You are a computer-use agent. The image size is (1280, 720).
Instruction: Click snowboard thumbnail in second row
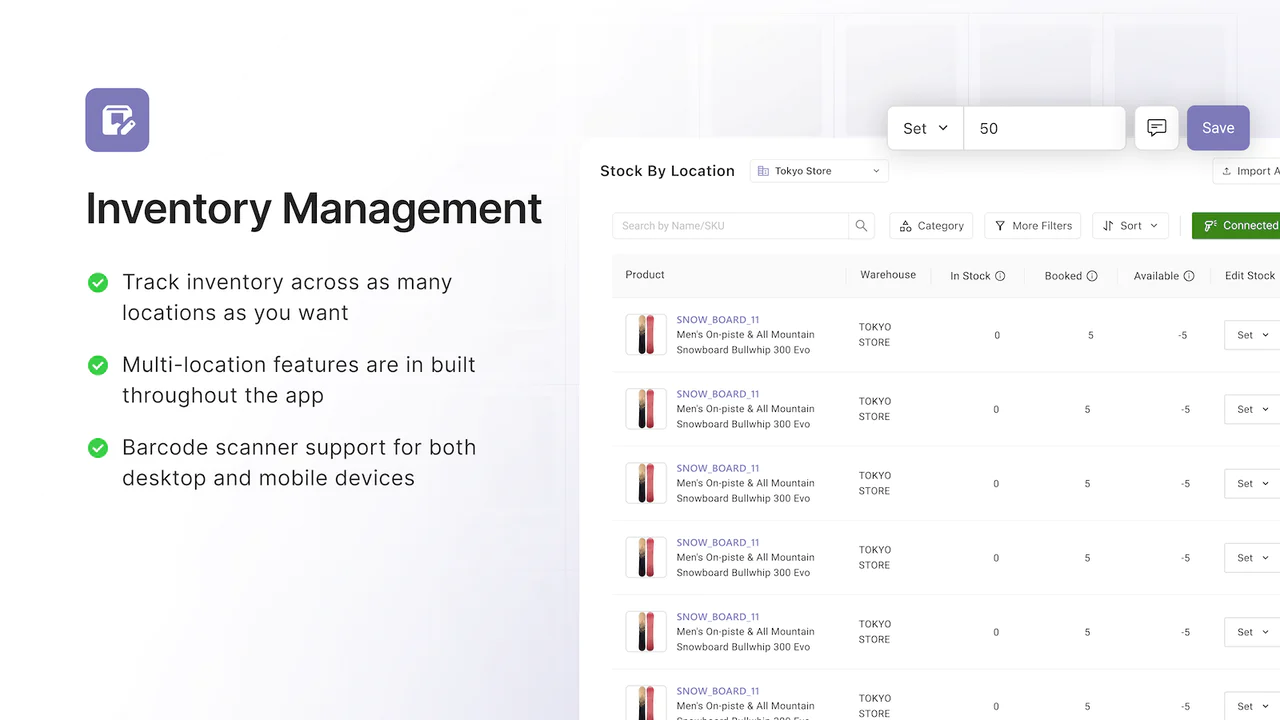coord(646,409)
